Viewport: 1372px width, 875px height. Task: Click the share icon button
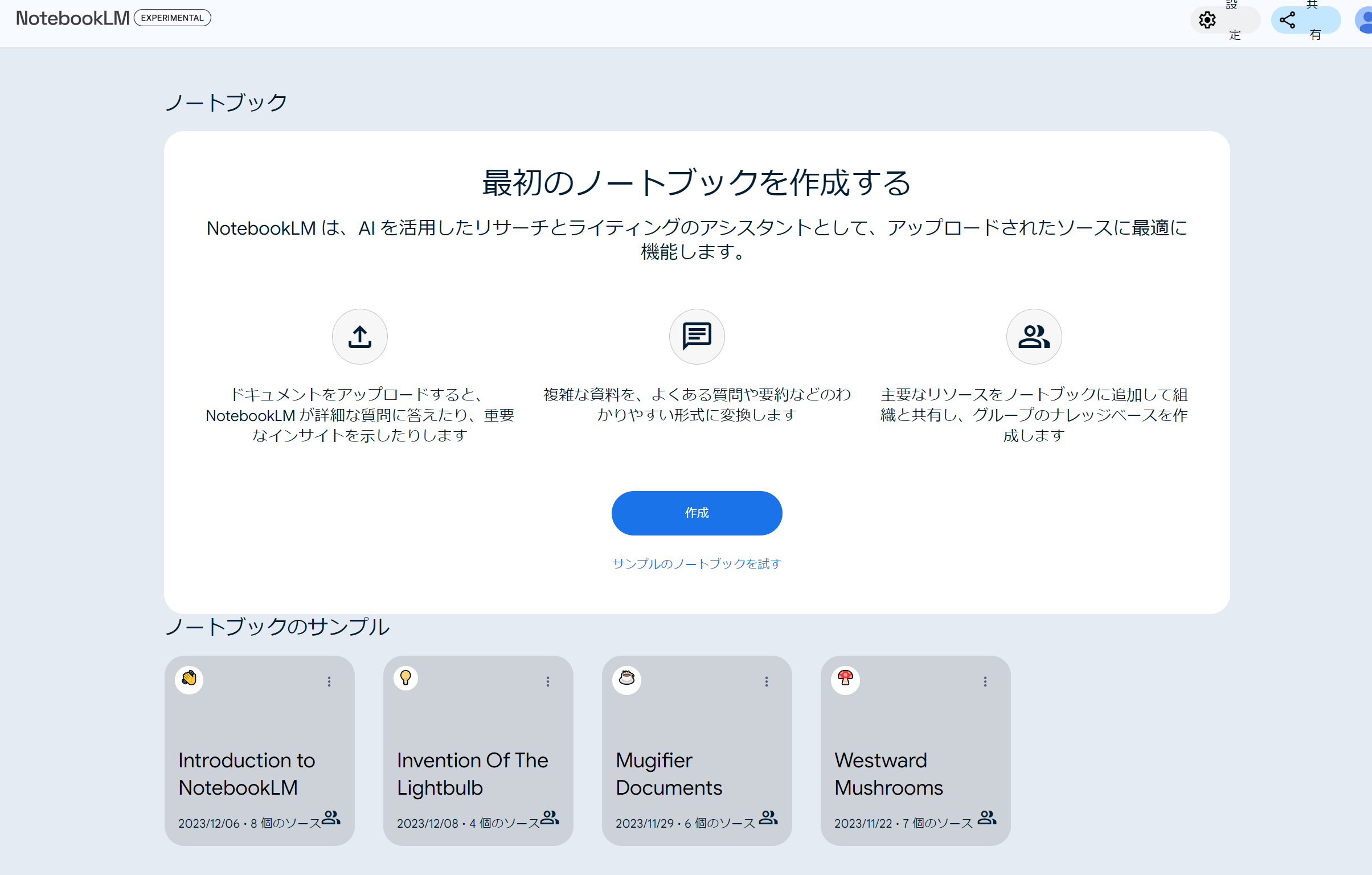pos(1287,21)
